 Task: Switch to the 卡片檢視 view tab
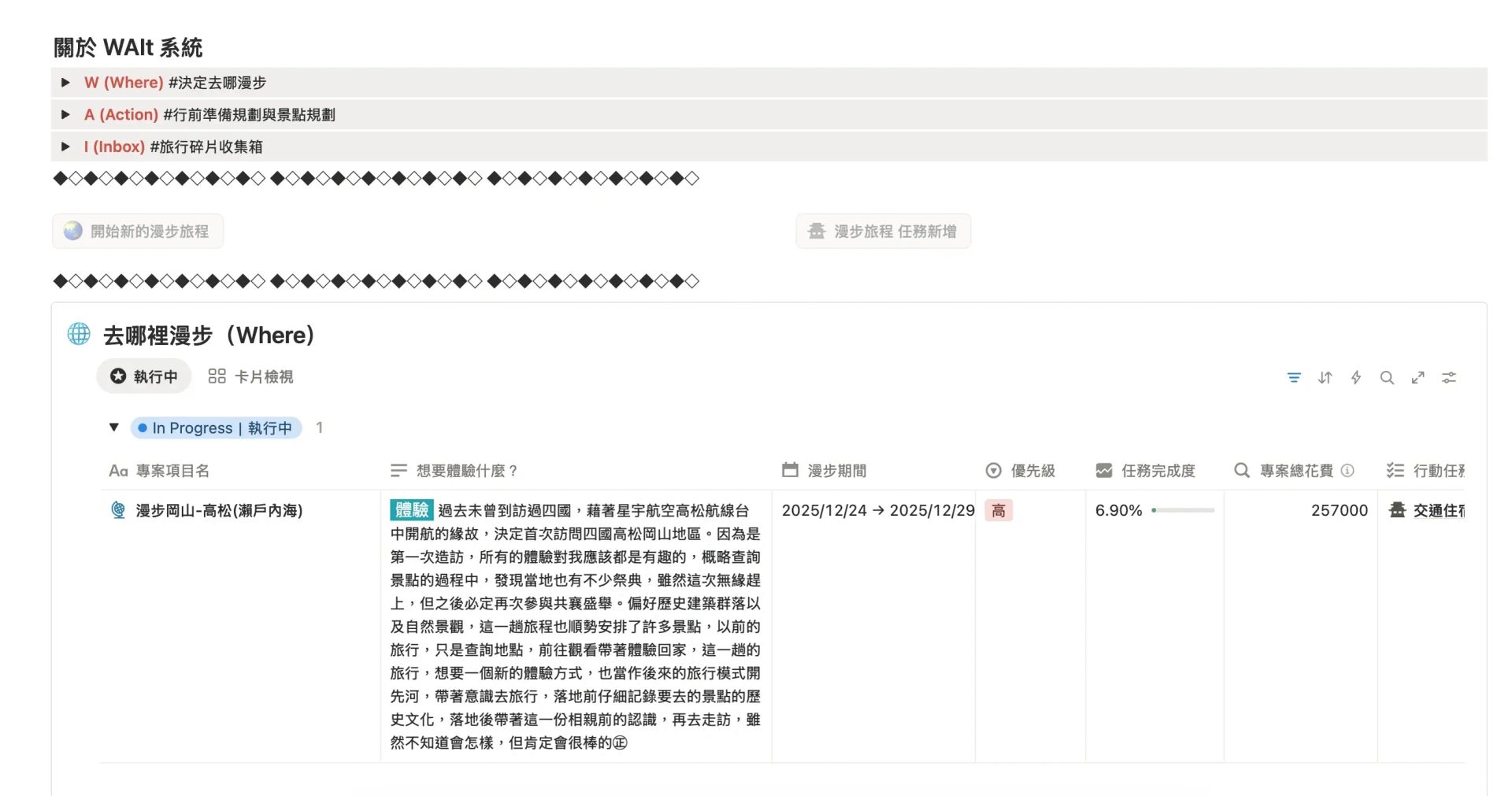pyautogui.click(x=250, y=377)
